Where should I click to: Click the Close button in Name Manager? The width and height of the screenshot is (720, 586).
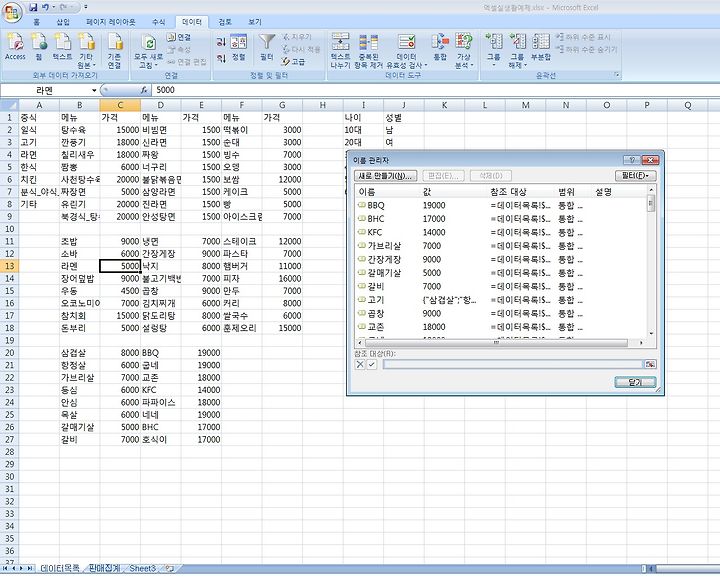click(635, 382)
